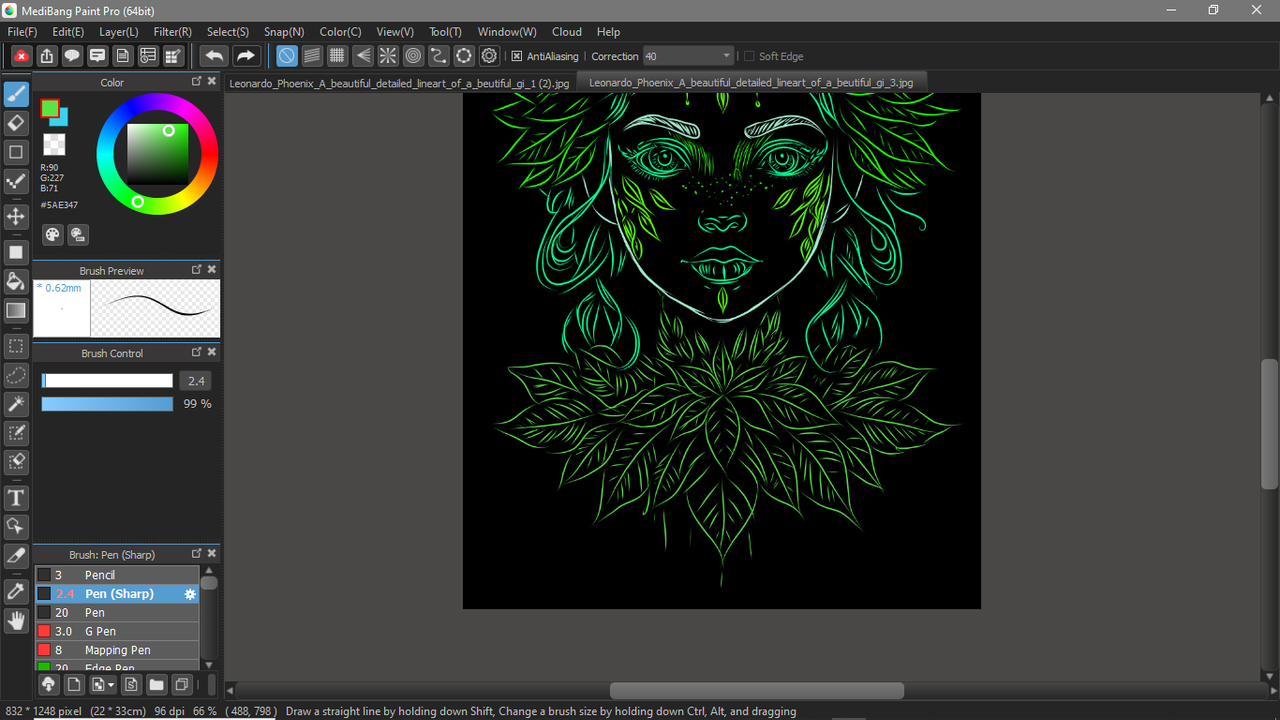Image resolution: width=1280 pixels, height=720 pixels.
Task: Click the transparent color swatch
Action: point(55,144)
